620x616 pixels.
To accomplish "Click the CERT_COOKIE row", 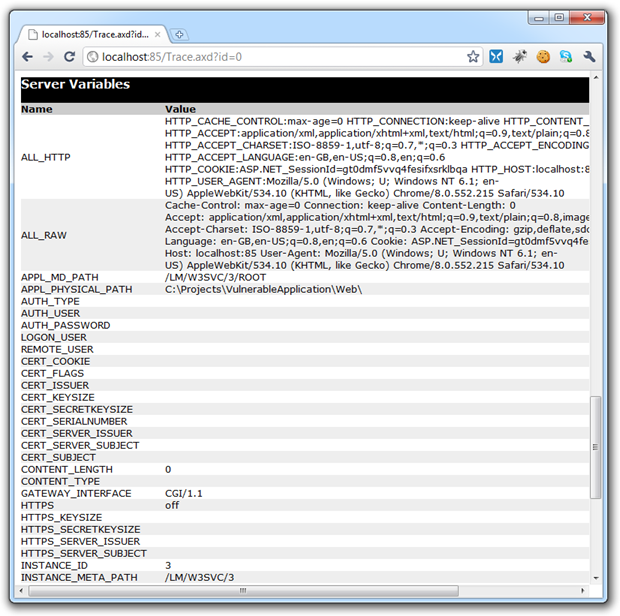I will (x=305, y=361).
